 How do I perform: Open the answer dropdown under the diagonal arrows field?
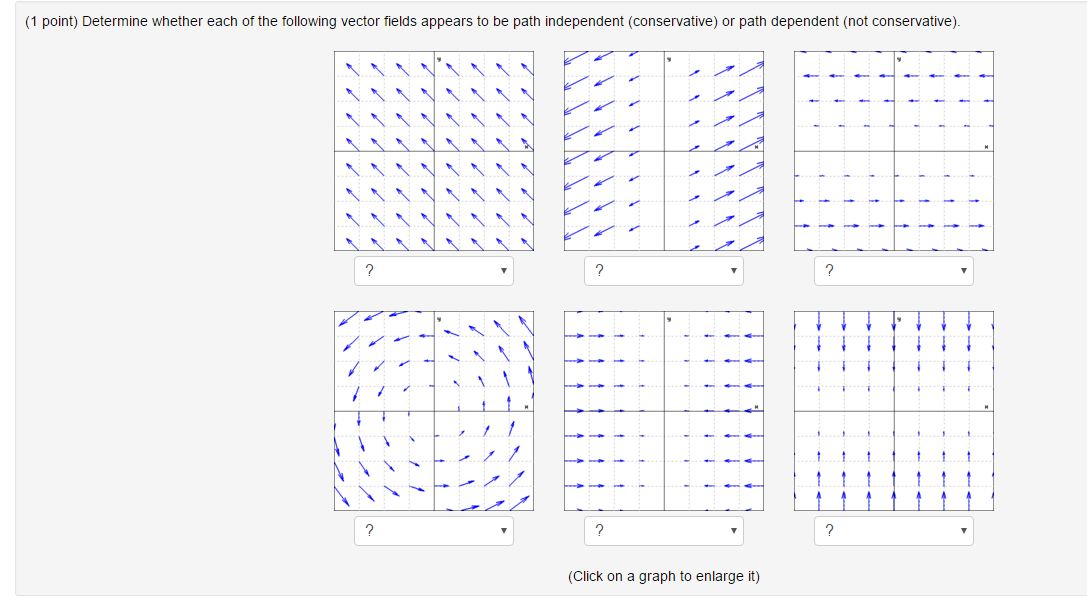(x=434, y=270)
